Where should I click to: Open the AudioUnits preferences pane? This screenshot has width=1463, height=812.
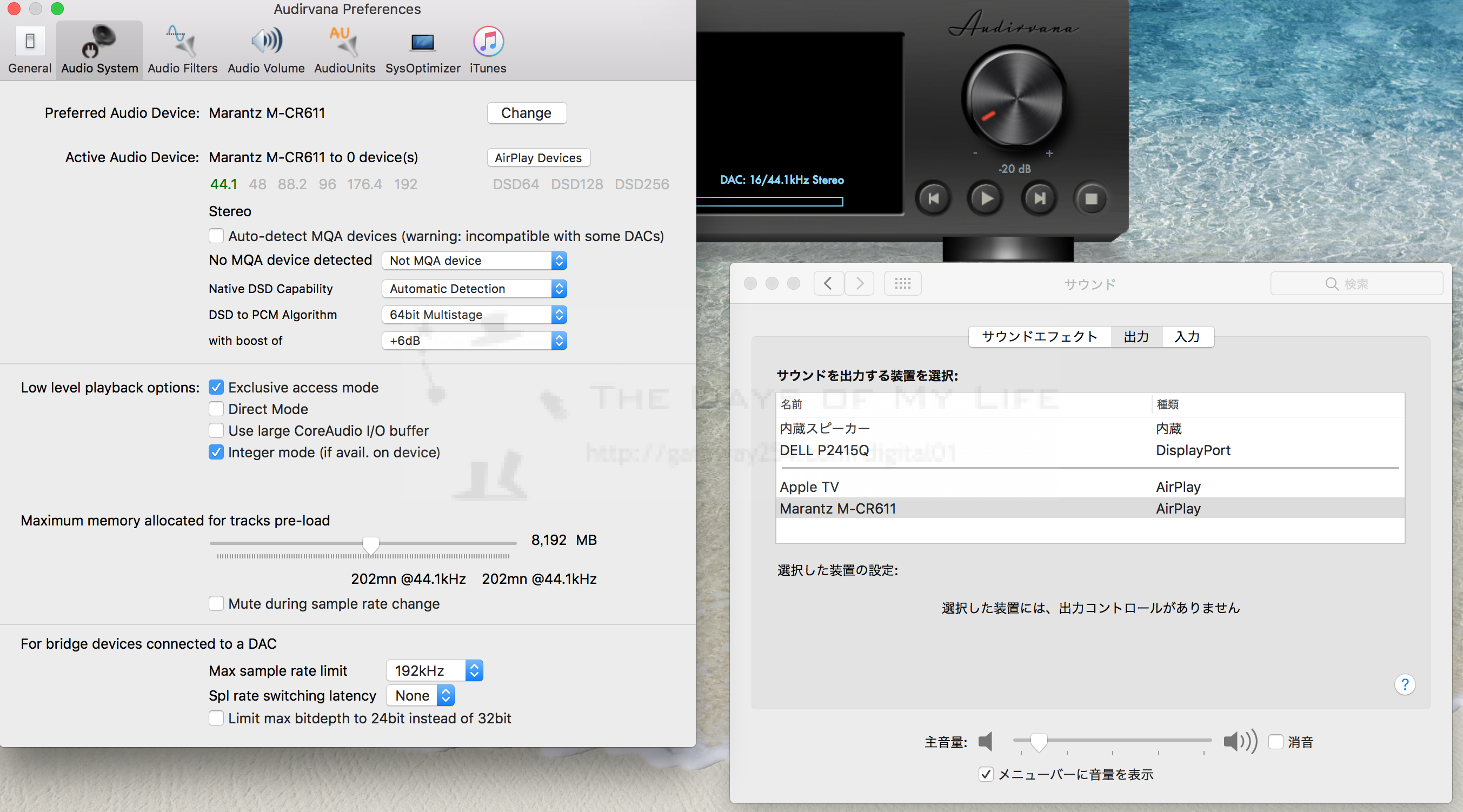345,50
